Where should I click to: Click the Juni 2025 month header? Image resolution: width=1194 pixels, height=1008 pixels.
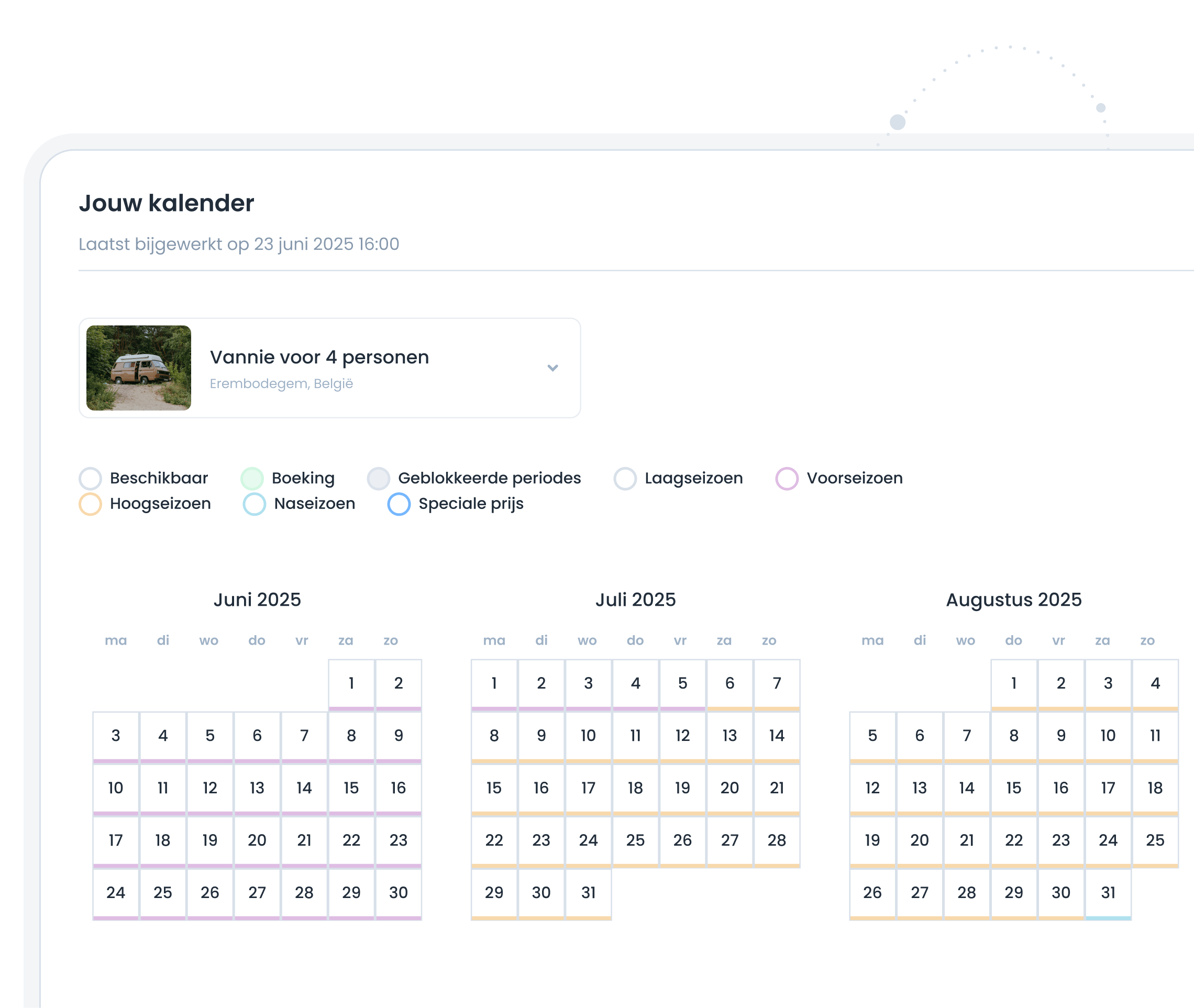coord(257,600)
